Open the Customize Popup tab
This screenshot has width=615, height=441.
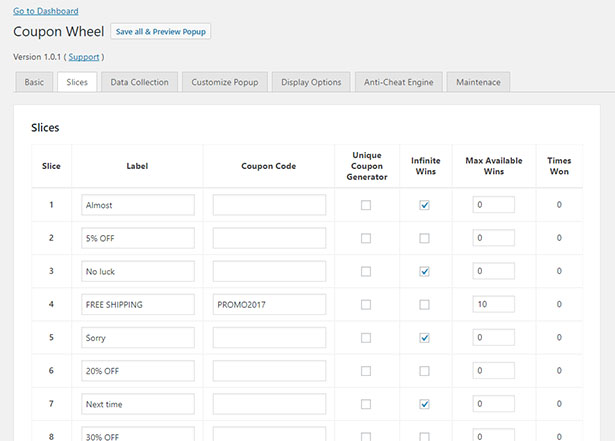225,82
